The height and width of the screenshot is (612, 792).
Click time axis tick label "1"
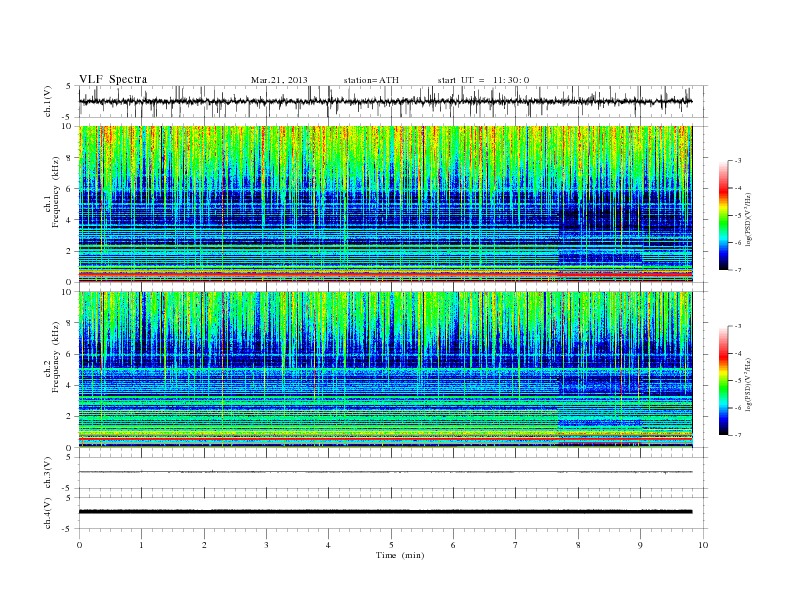(x=141, y=545)
